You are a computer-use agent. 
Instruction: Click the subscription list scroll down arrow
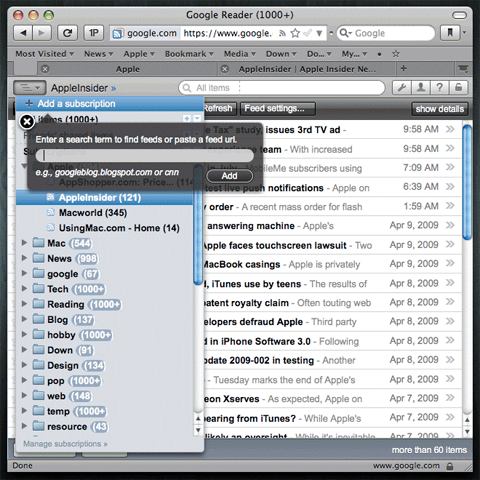click(198, 430)
